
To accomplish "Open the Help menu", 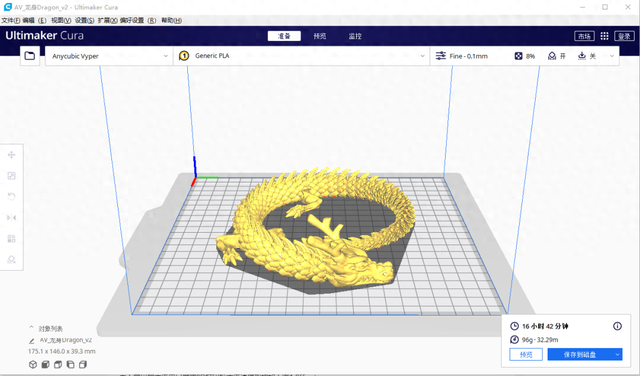I will click(171, 20).
